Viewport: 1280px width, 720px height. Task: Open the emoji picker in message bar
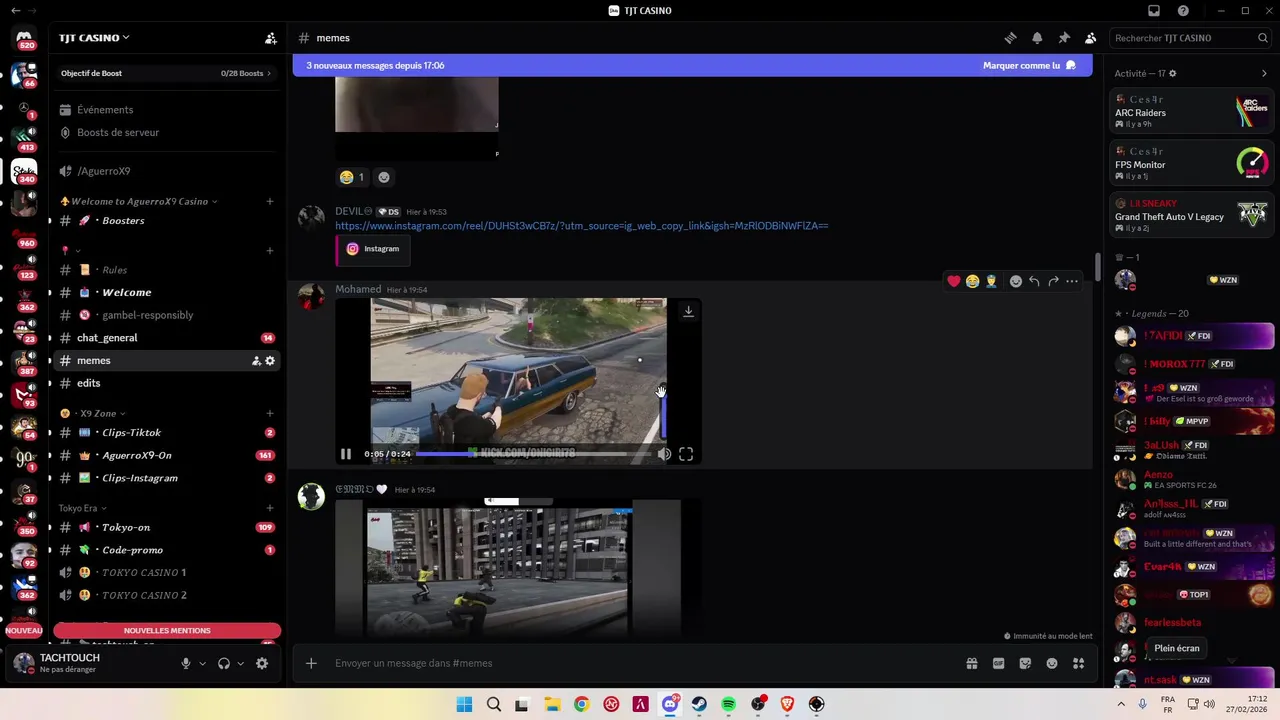[1052, 663]
